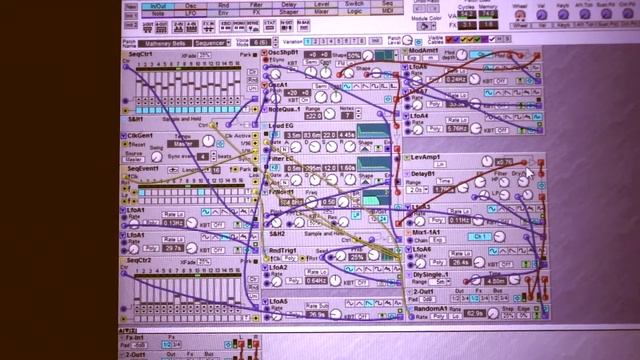Select the 4-In module icon in the toolbar
The height and width of the screenshot is (360, 640).
191,27
